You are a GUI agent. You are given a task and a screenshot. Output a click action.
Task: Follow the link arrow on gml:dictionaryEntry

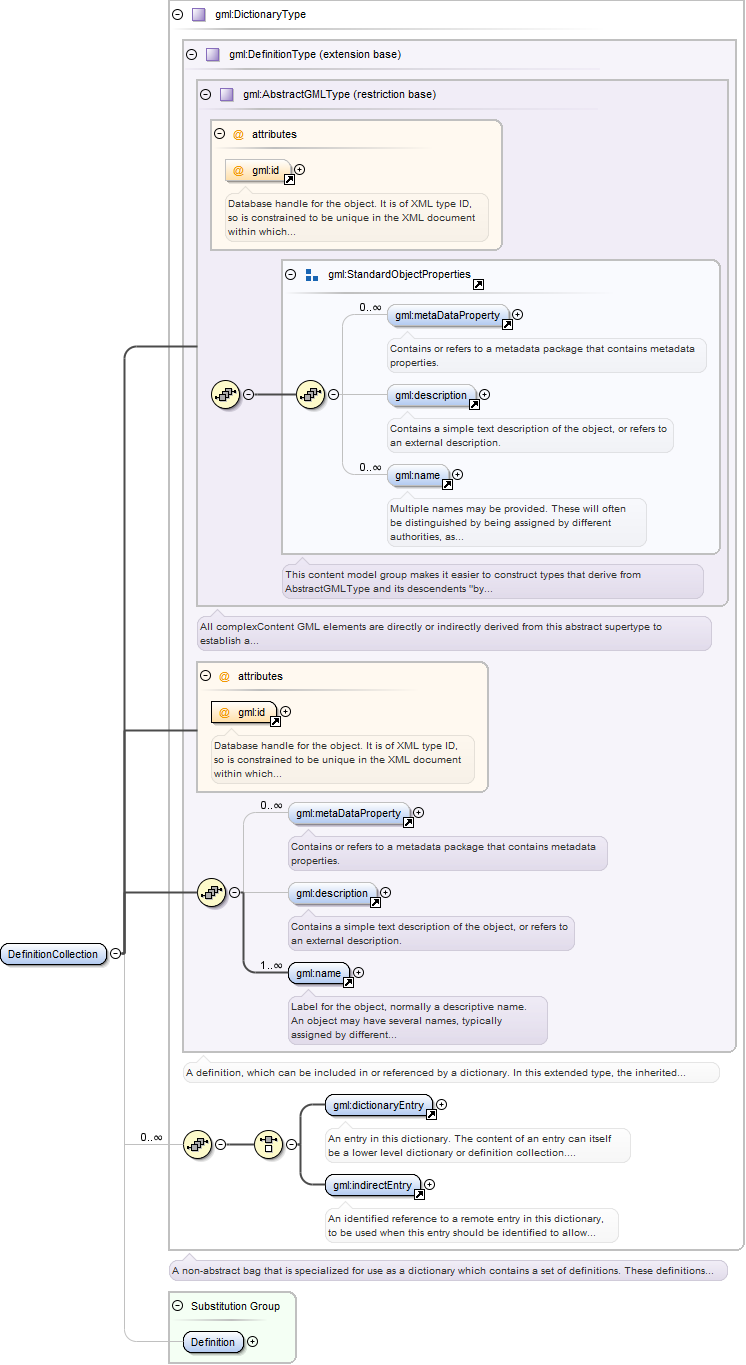431,1114
